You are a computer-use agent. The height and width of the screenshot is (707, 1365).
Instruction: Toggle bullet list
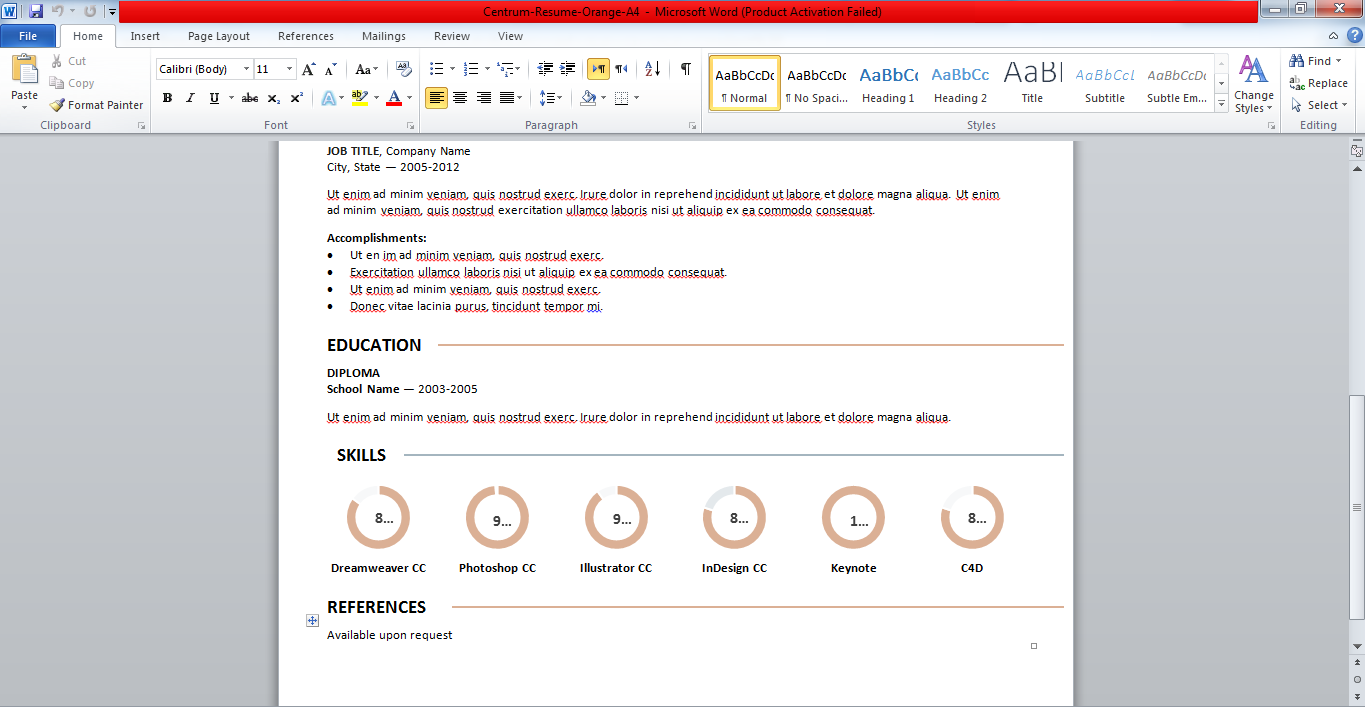(x=436, y=69)
